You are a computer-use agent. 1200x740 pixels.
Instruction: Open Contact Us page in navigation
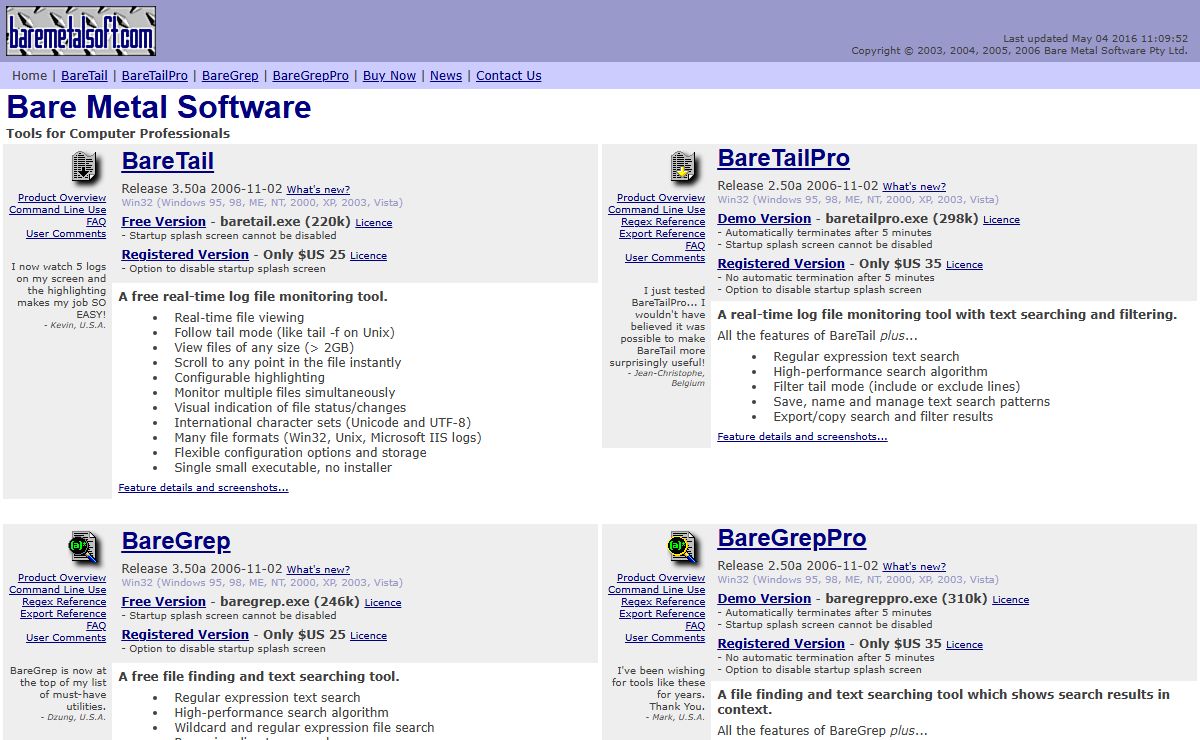click(x=508, y=76)
